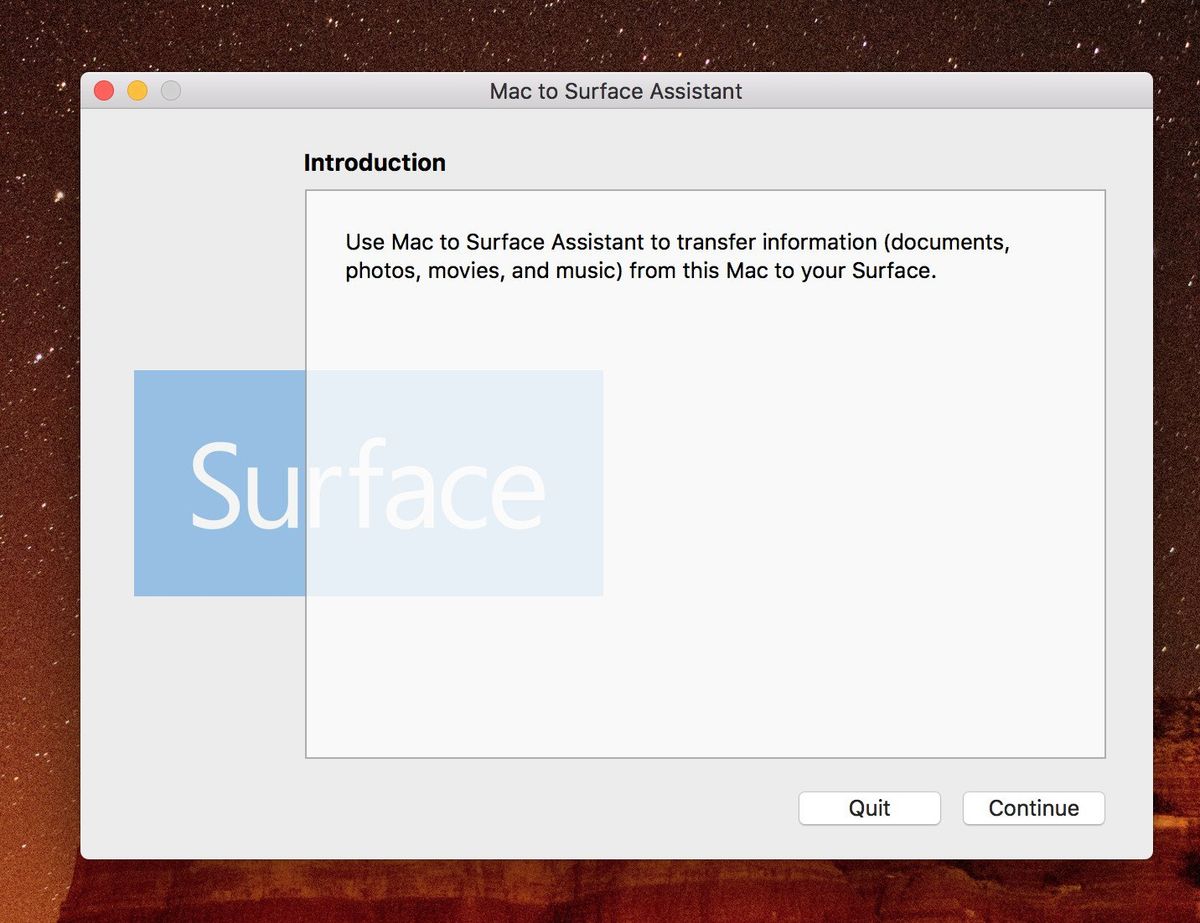Click the disabled gray zoom button
Viewport: 1200px width, 923px height.
pos(171,91)
